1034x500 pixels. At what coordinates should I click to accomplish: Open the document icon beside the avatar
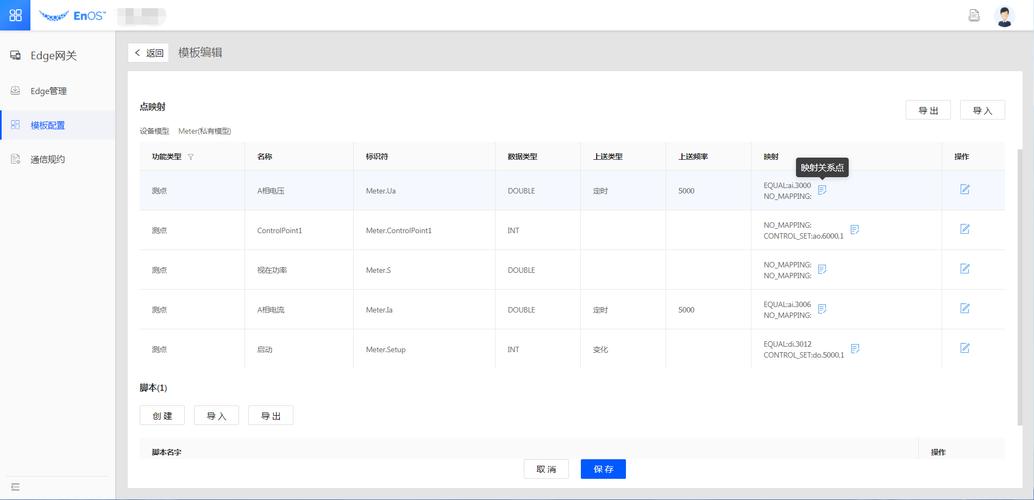click(x=974, y=16)
